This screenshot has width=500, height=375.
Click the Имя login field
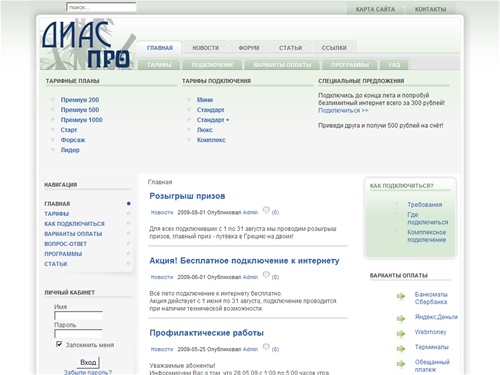[78, 315]
